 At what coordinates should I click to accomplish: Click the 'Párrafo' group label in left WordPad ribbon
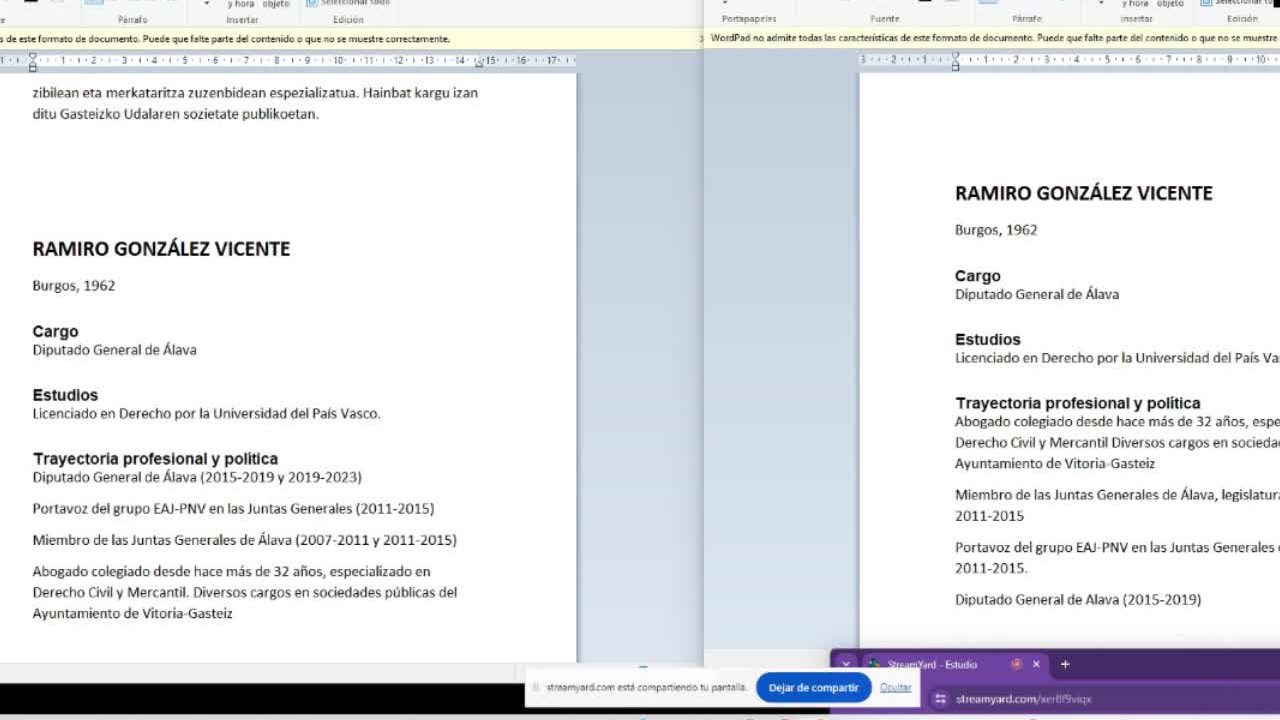pos(133,19)
